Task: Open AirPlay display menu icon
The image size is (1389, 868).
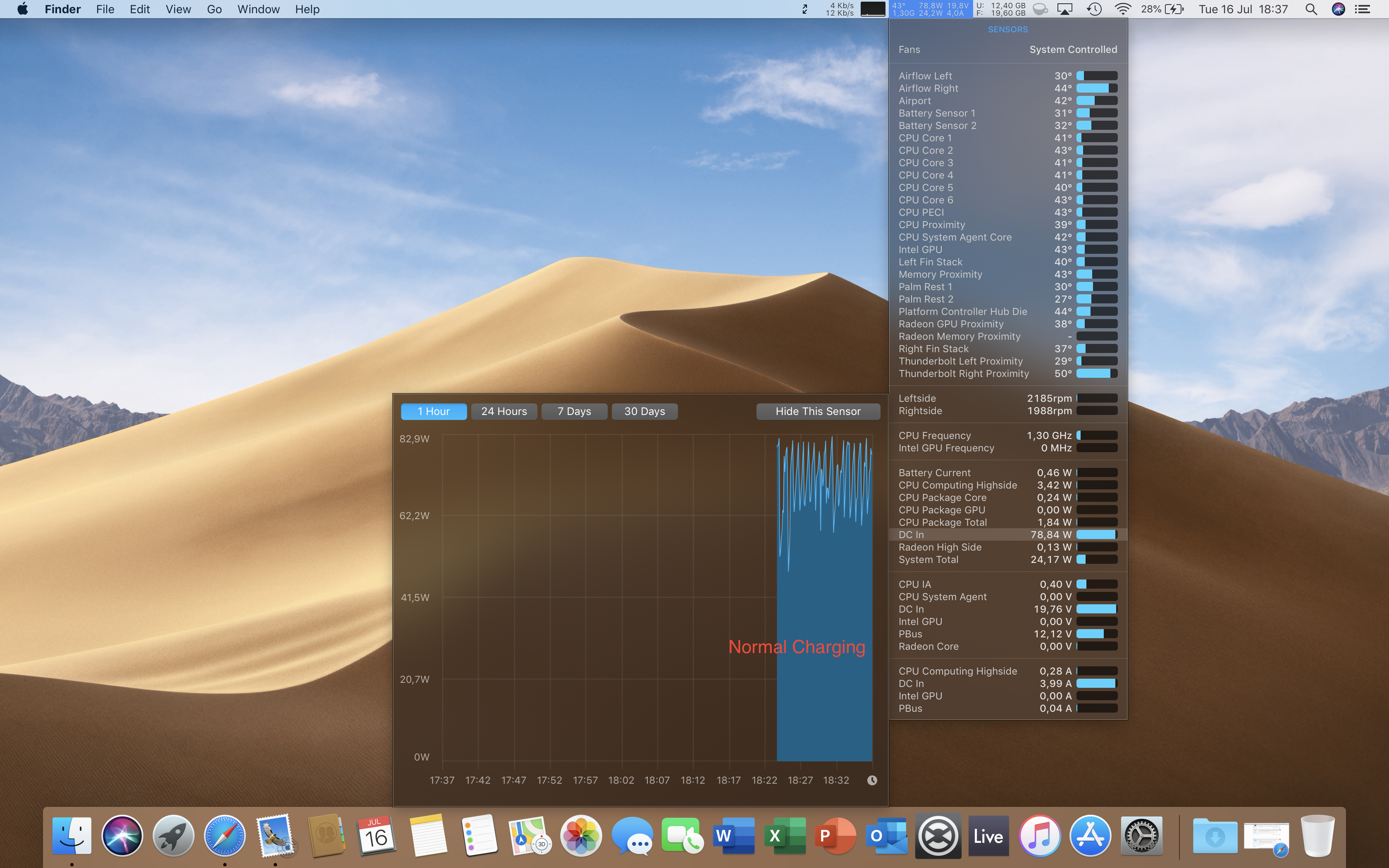Action: 1065,9
